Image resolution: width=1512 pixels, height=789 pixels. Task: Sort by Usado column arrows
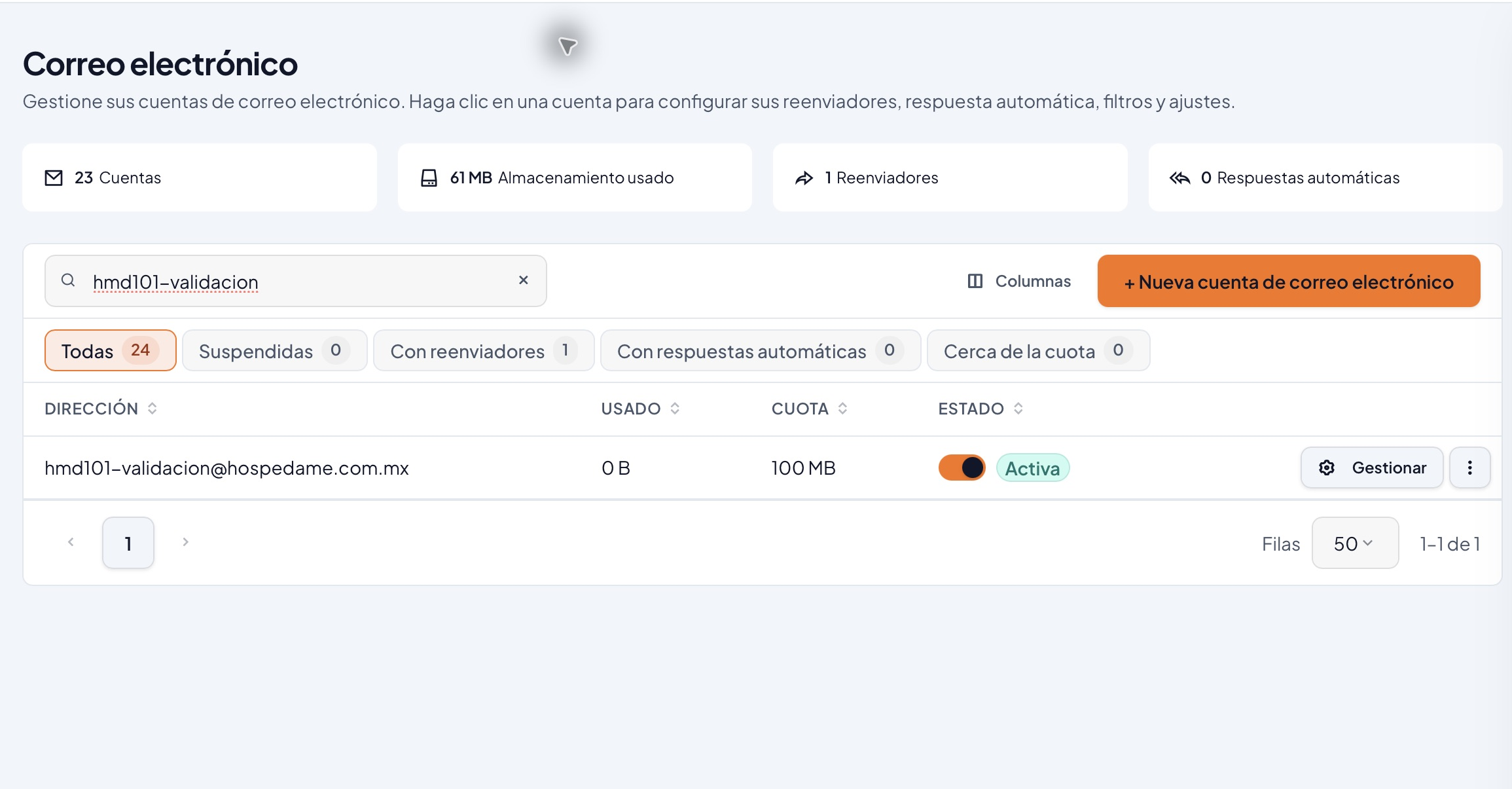pyautogui.click(x=675, y=409)
